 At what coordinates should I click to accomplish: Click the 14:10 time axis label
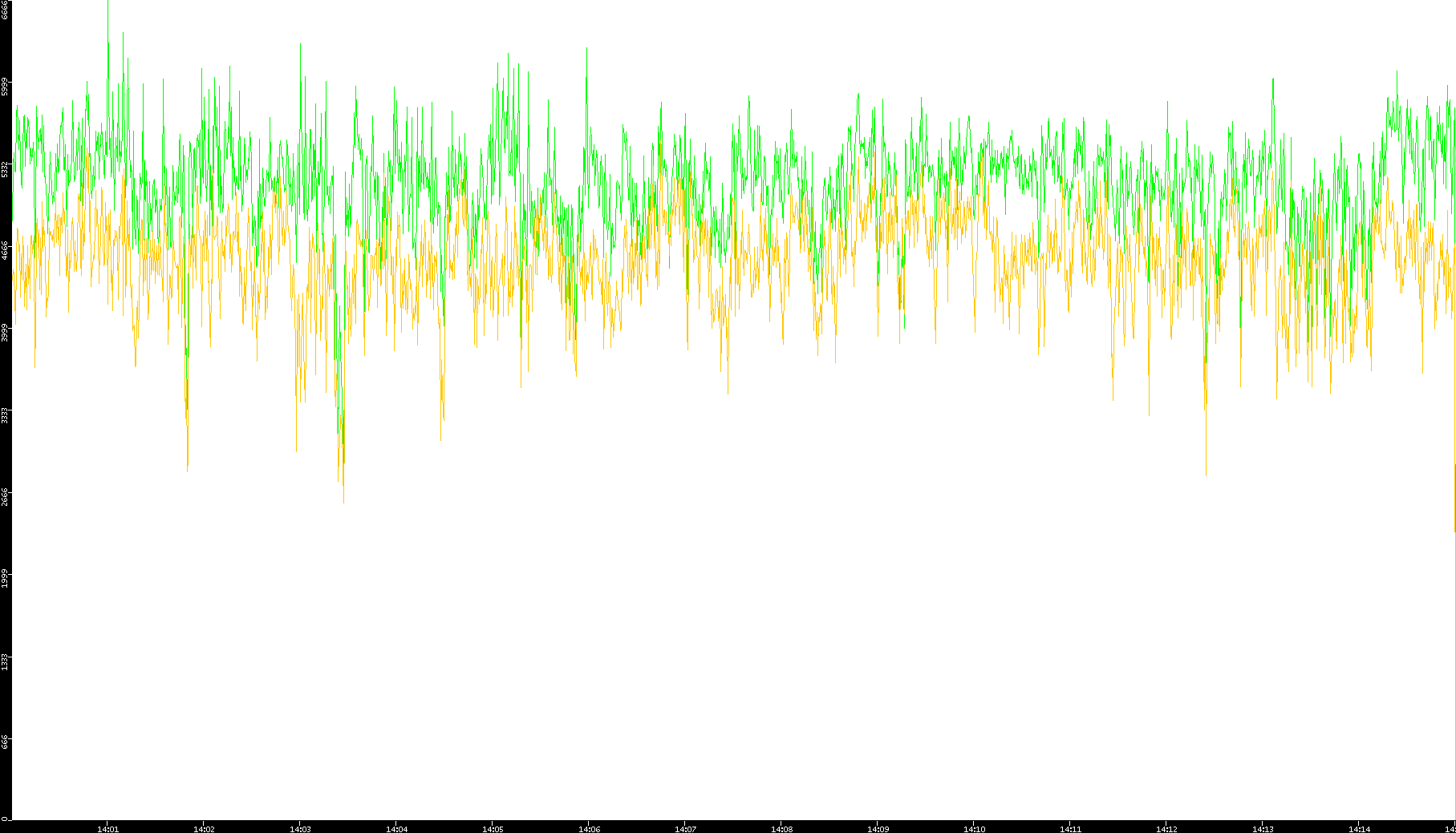[974, 829]
